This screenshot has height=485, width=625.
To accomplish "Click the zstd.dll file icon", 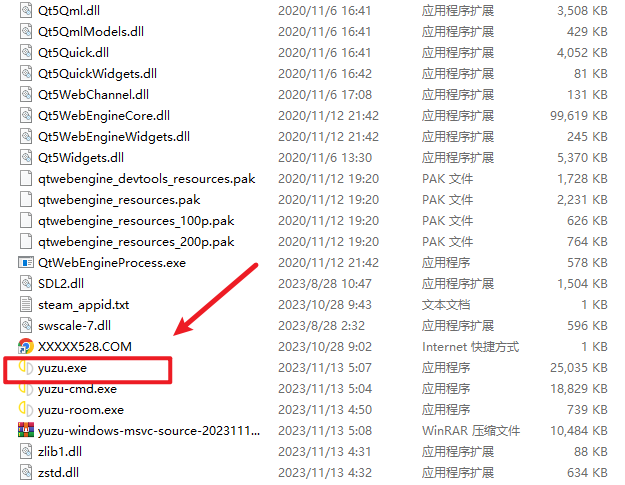I will point(26,472).
